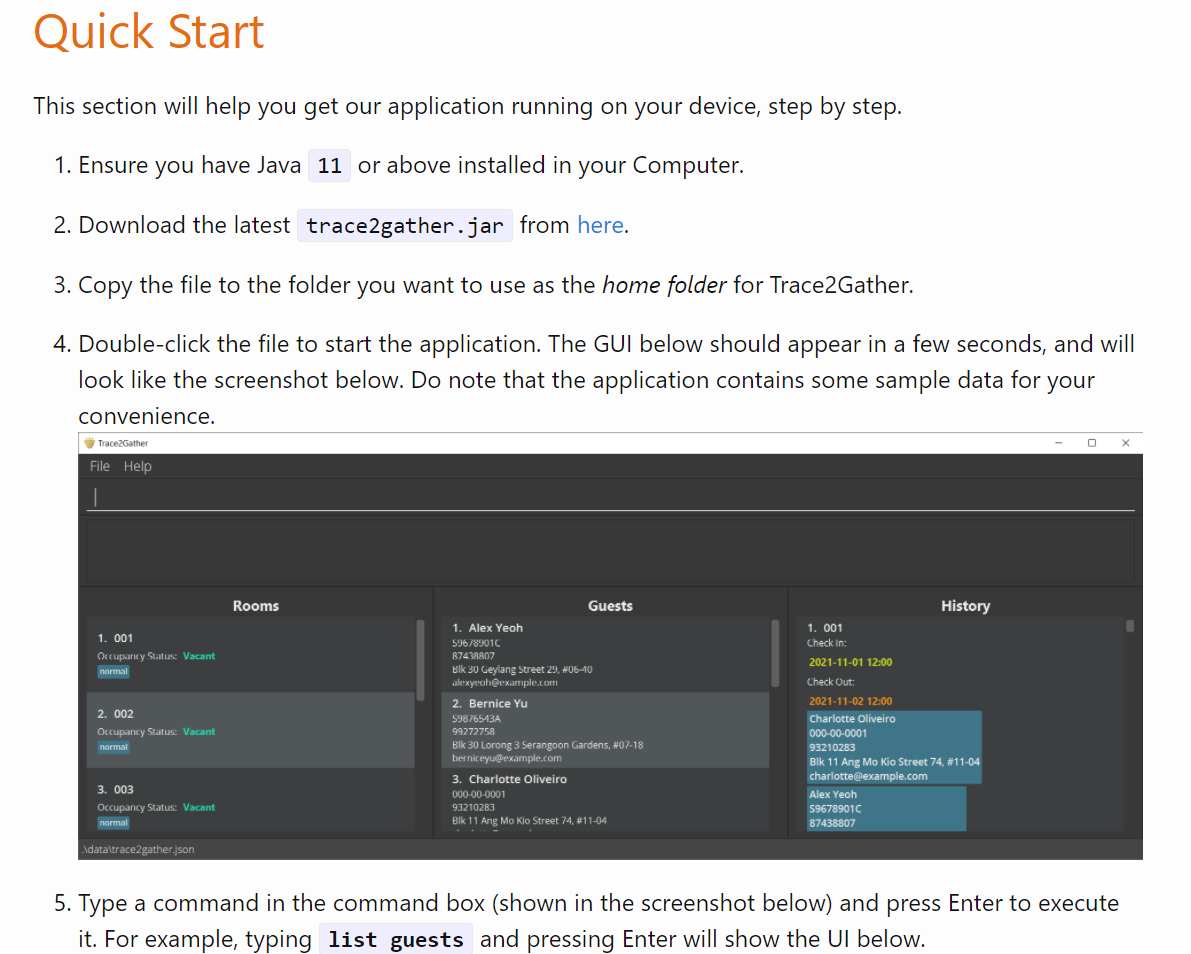Click Charlotte Oliveiro guest card in History
Screen dimensions: 1191x954
(x=894, y=747)
